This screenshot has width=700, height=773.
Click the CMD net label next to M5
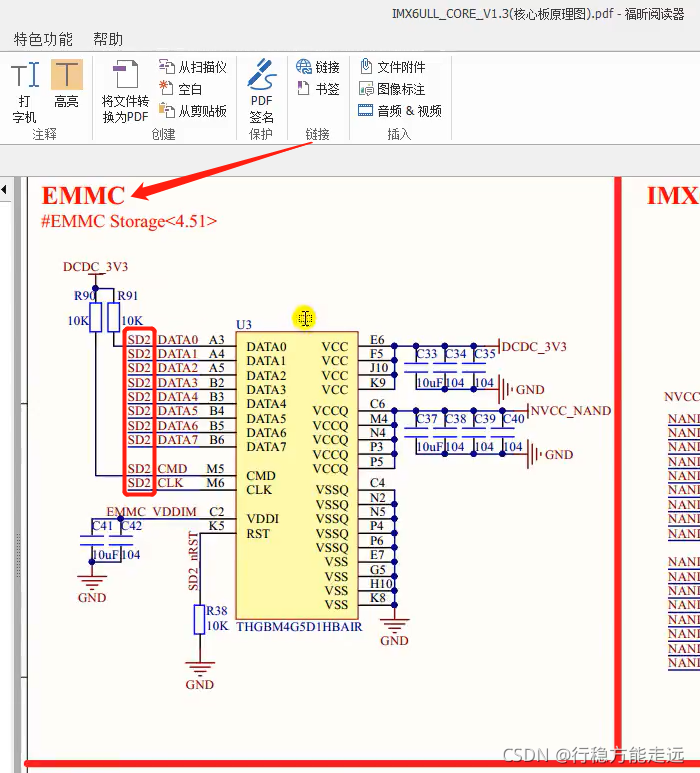173,469
